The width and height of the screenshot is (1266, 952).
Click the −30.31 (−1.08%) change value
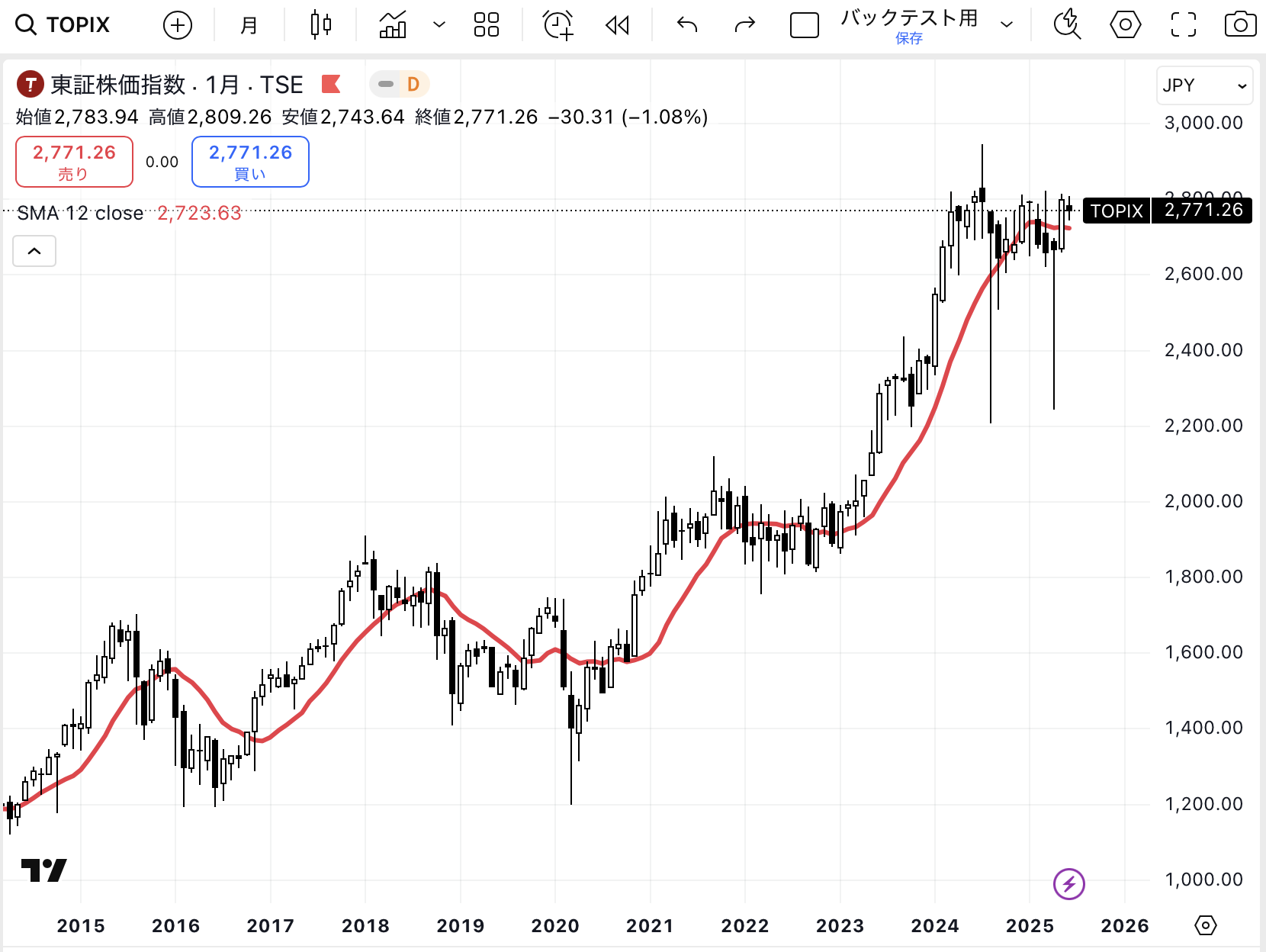pos(629,117)
